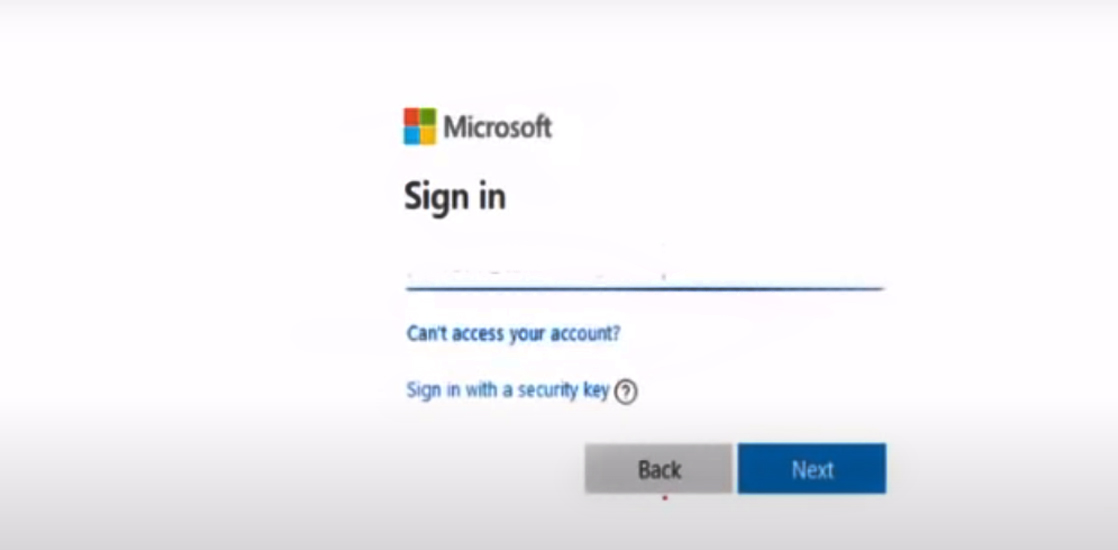Return via the gray Back button

pyautogui.click(x=659, y=469)
